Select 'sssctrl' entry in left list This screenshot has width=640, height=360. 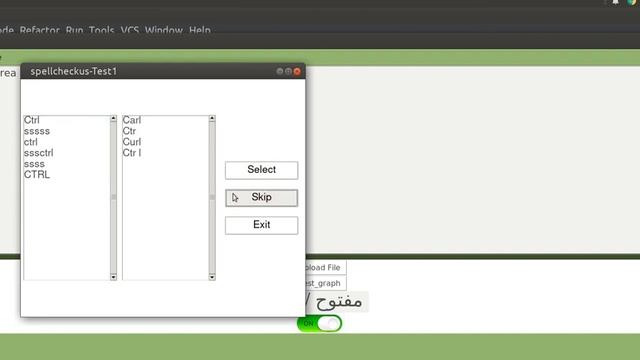(39, 153)
